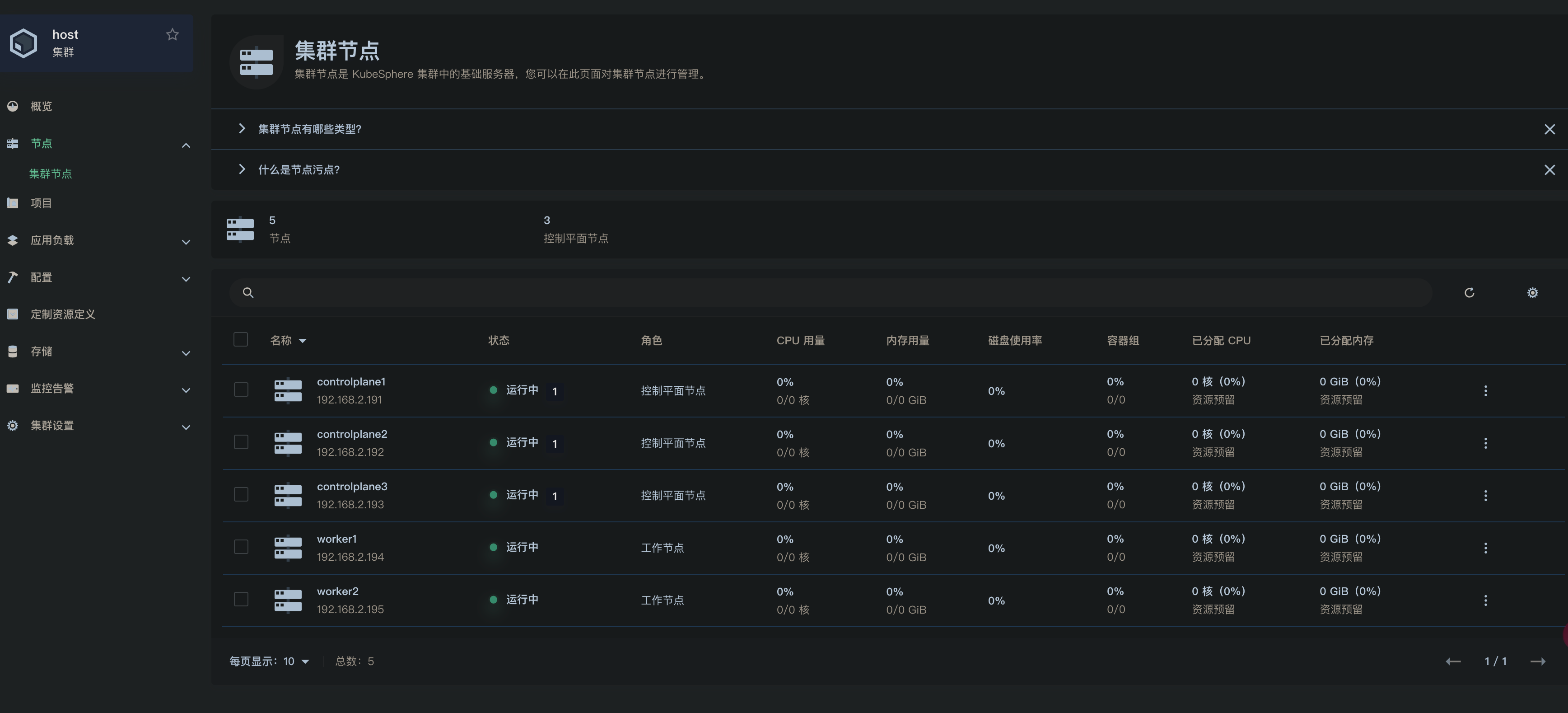Click the Storage (存储) database icon

coord(13,352)
